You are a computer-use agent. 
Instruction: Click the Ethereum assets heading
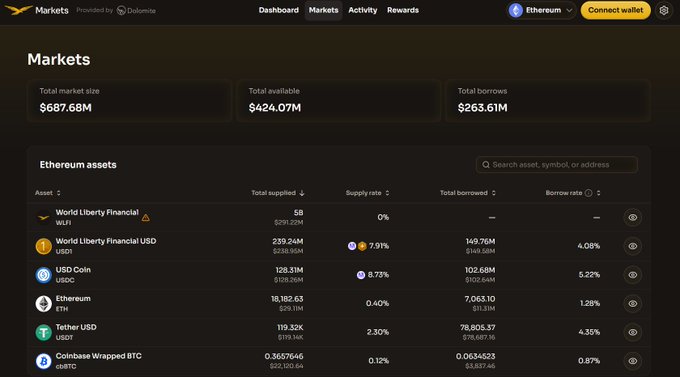tap(78, 165)
